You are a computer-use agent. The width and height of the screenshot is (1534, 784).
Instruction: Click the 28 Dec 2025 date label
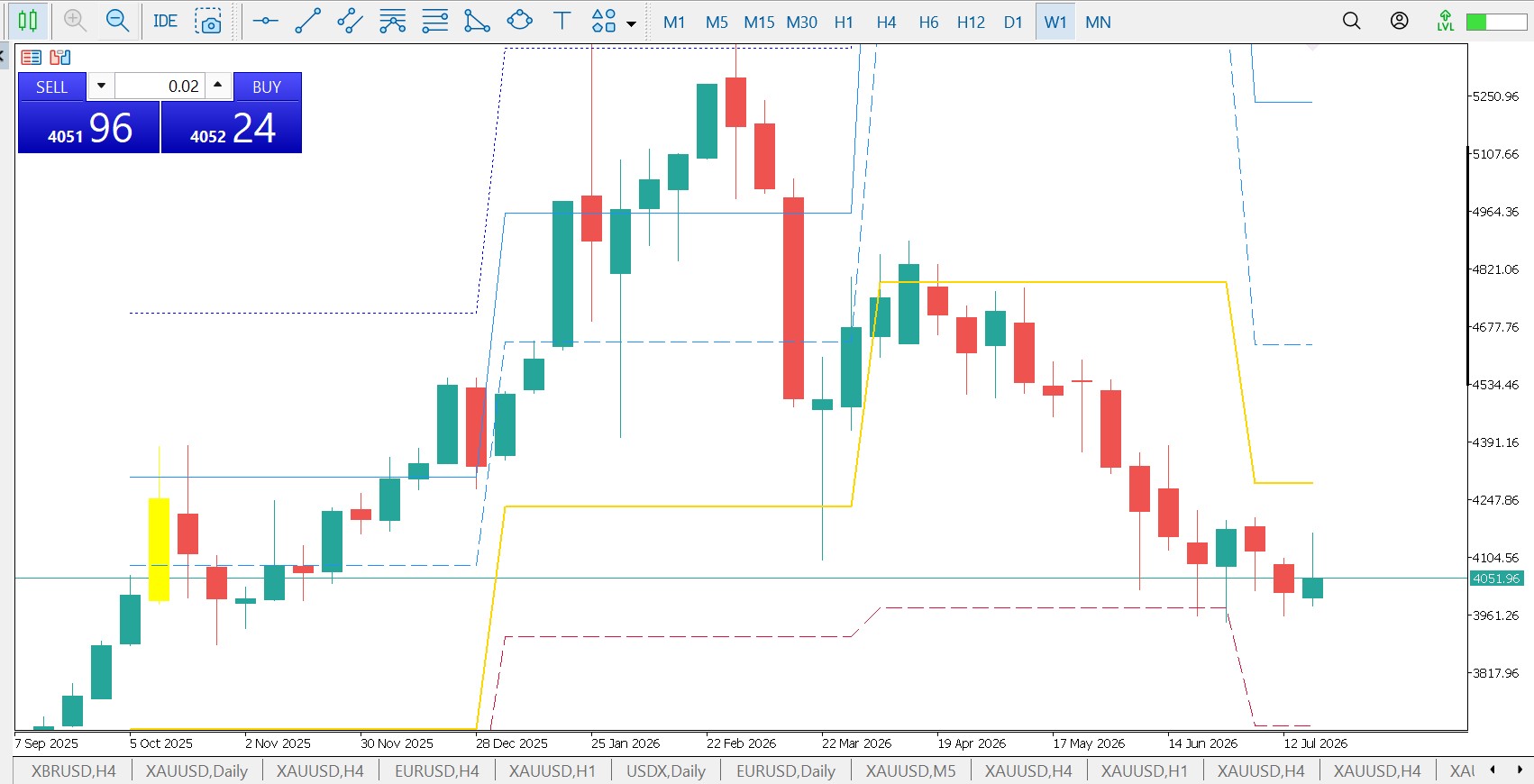[512, 743]
